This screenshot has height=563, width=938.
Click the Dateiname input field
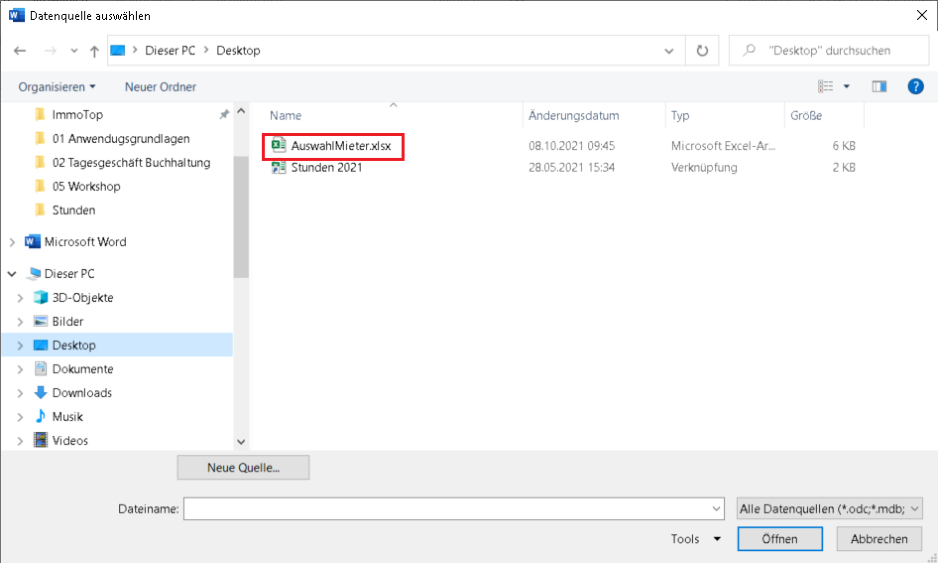(x=453, y=509)
